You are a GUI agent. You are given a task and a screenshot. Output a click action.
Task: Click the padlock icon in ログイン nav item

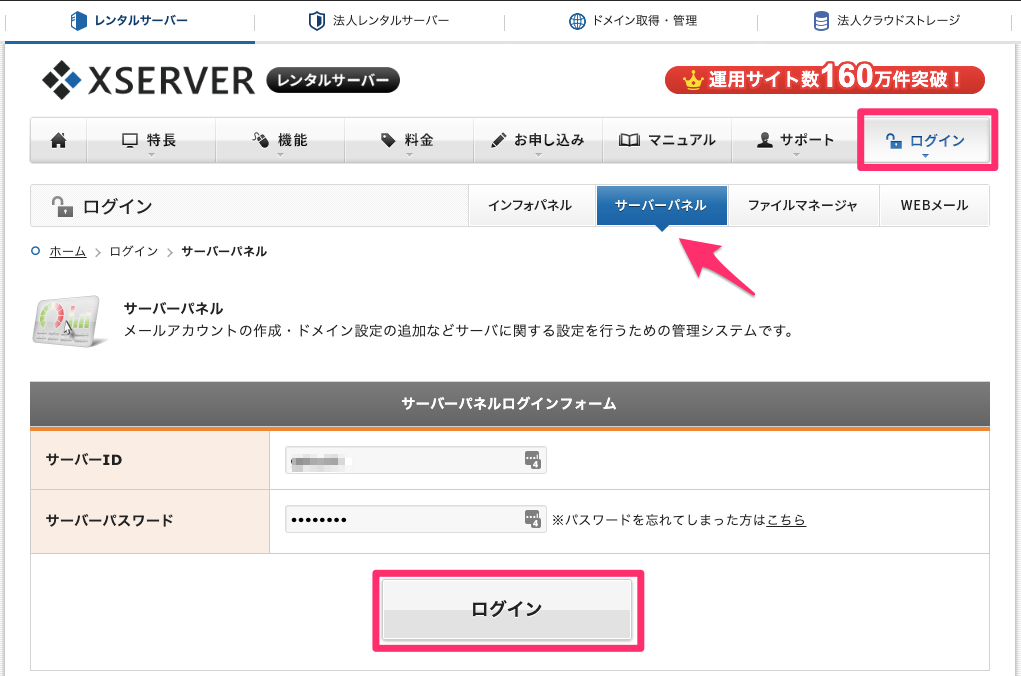893,140
